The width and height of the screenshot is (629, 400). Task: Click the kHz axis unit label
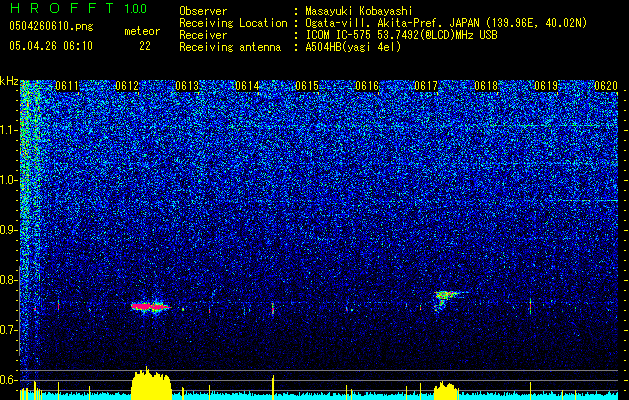coord(9,81)
